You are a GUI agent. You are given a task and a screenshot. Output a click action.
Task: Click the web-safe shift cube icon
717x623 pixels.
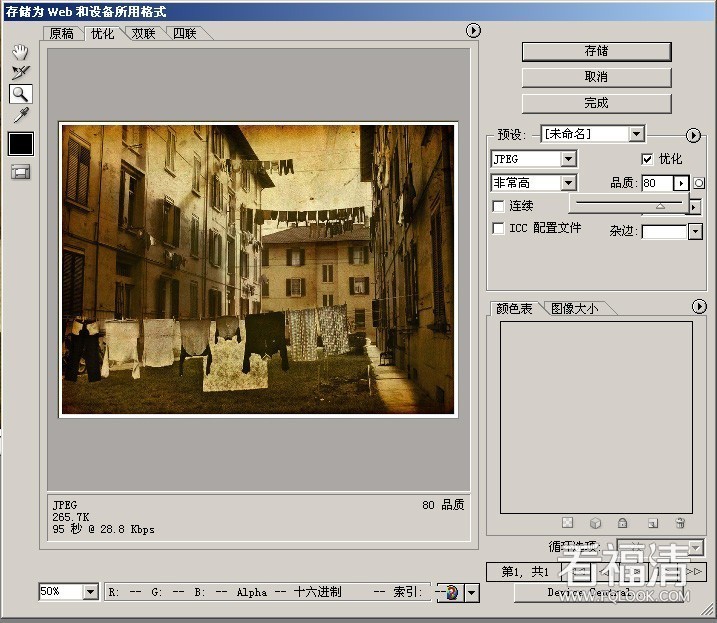coord(595,523)
